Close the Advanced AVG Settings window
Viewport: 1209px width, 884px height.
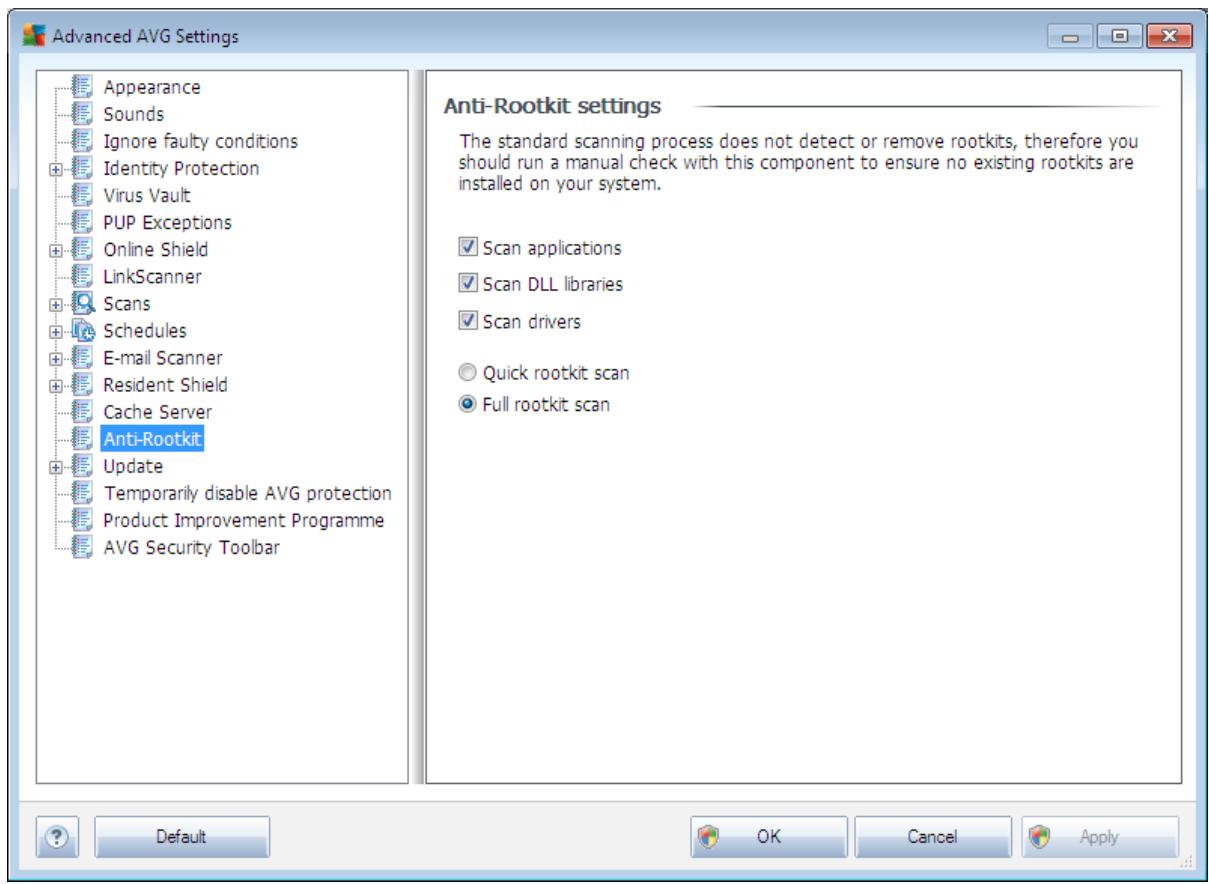tap(1170, 38)
